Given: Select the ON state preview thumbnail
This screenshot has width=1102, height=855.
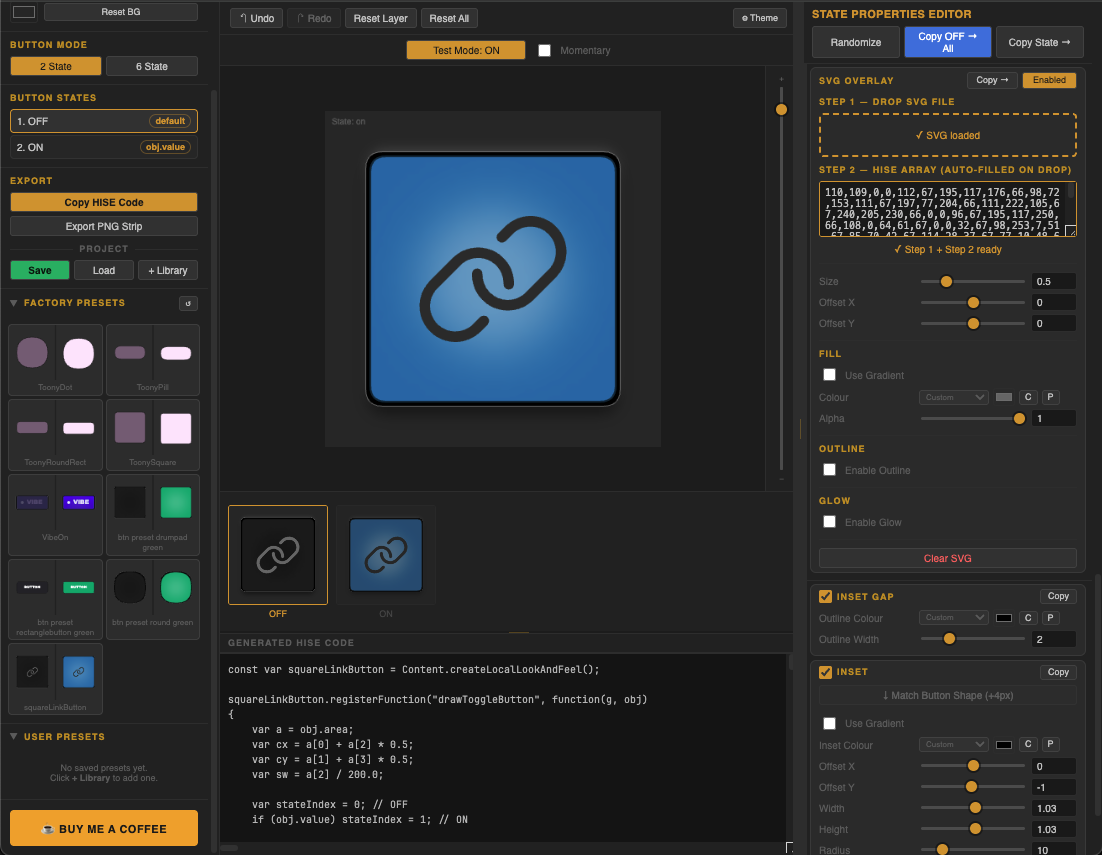Looking at the screenshot, I should tap(386, 555).
